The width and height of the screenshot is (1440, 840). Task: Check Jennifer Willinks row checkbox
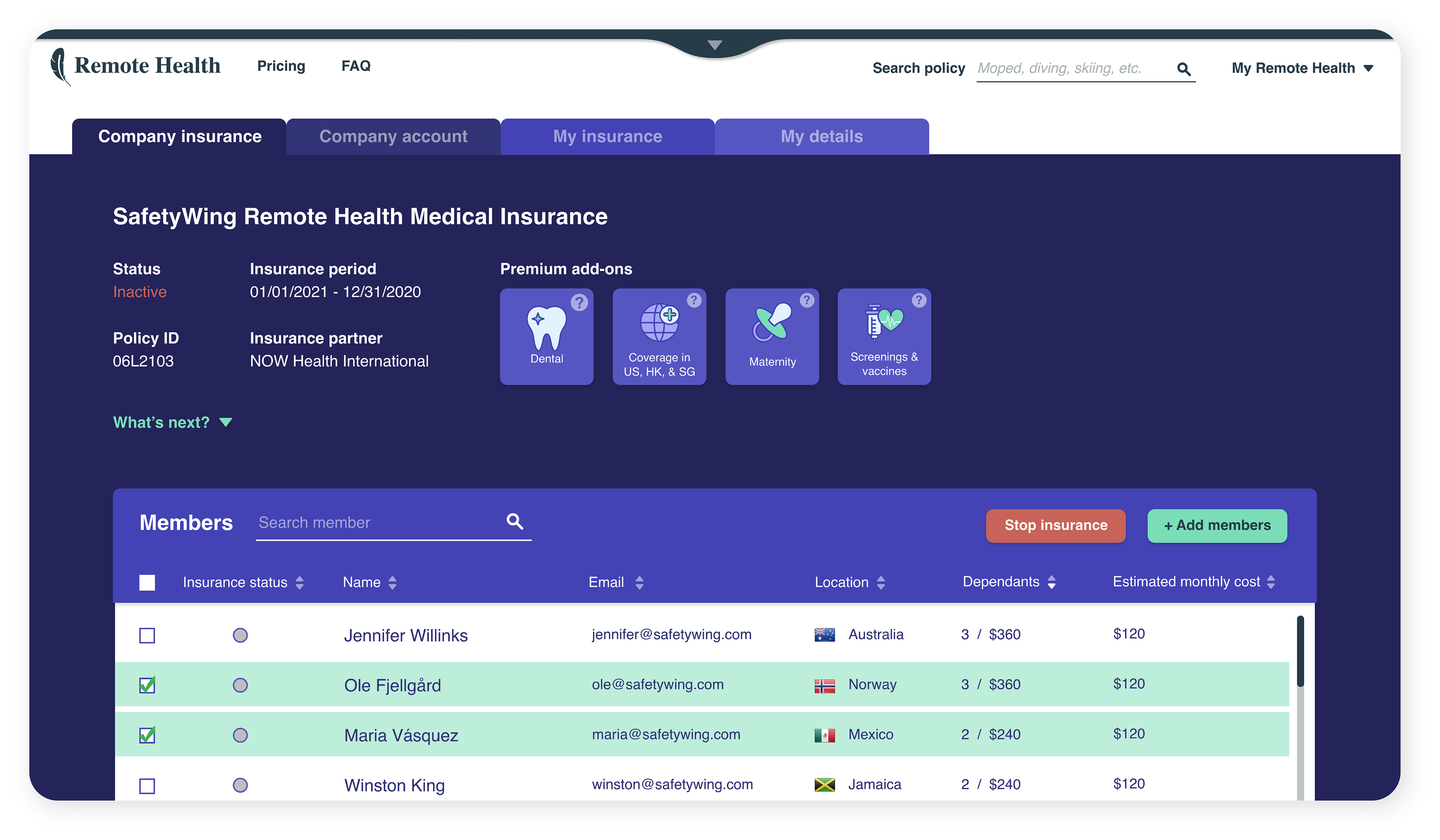[147, 635]
